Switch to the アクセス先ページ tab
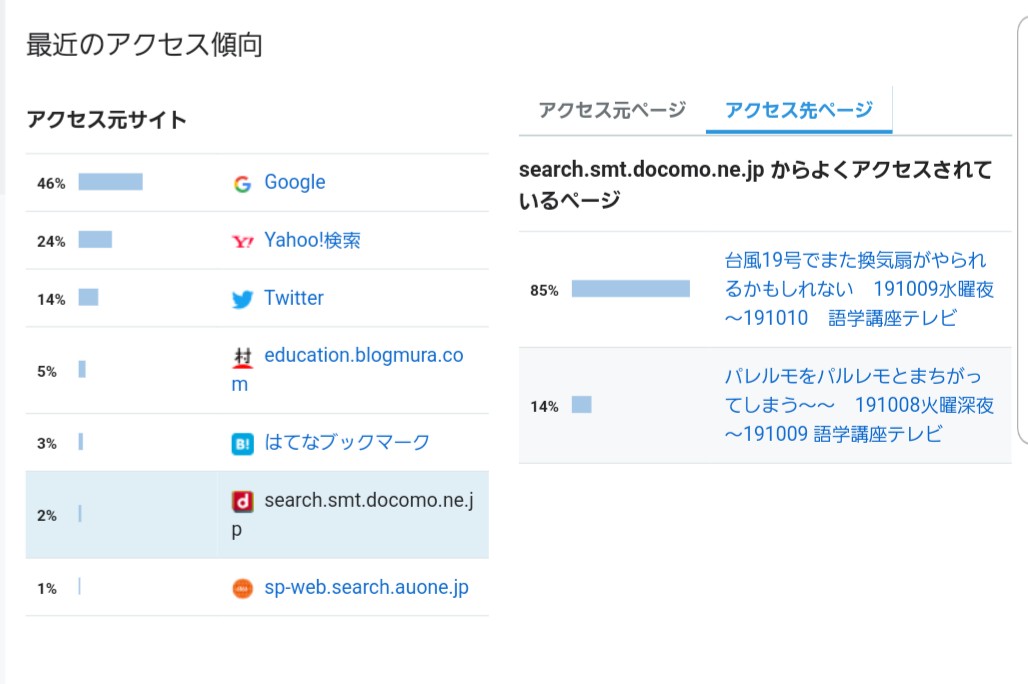Screen dimensions: 1028x684 (x=798, y=110)
